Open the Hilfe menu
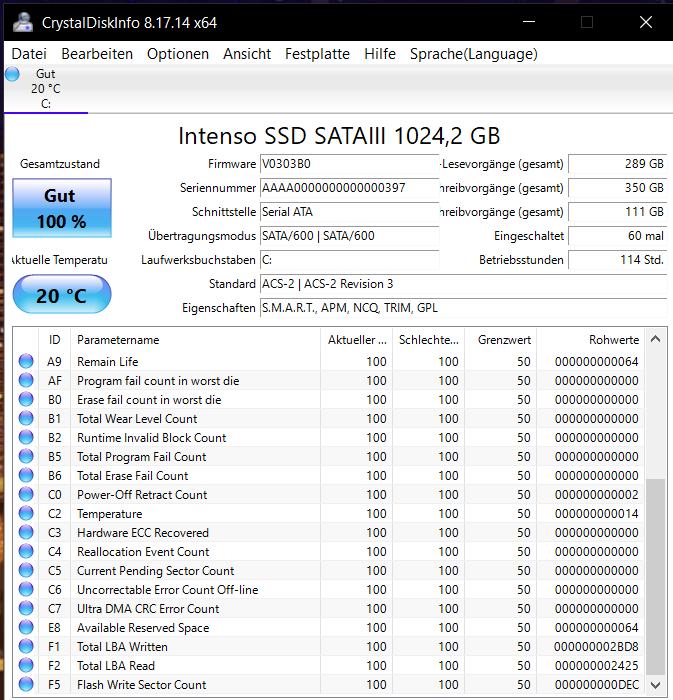 coord(380,54)
